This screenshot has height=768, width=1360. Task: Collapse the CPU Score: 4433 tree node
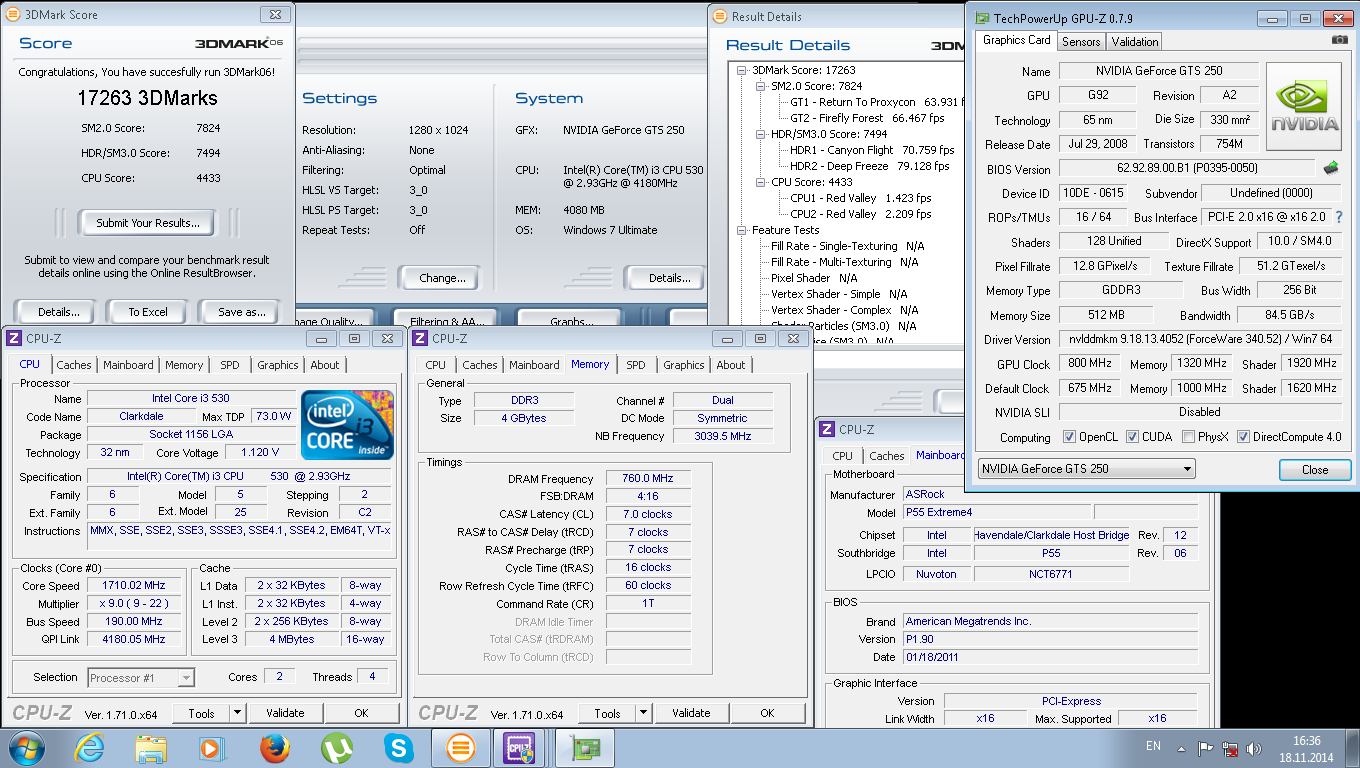pyautogui.click(x=761, y=182)
